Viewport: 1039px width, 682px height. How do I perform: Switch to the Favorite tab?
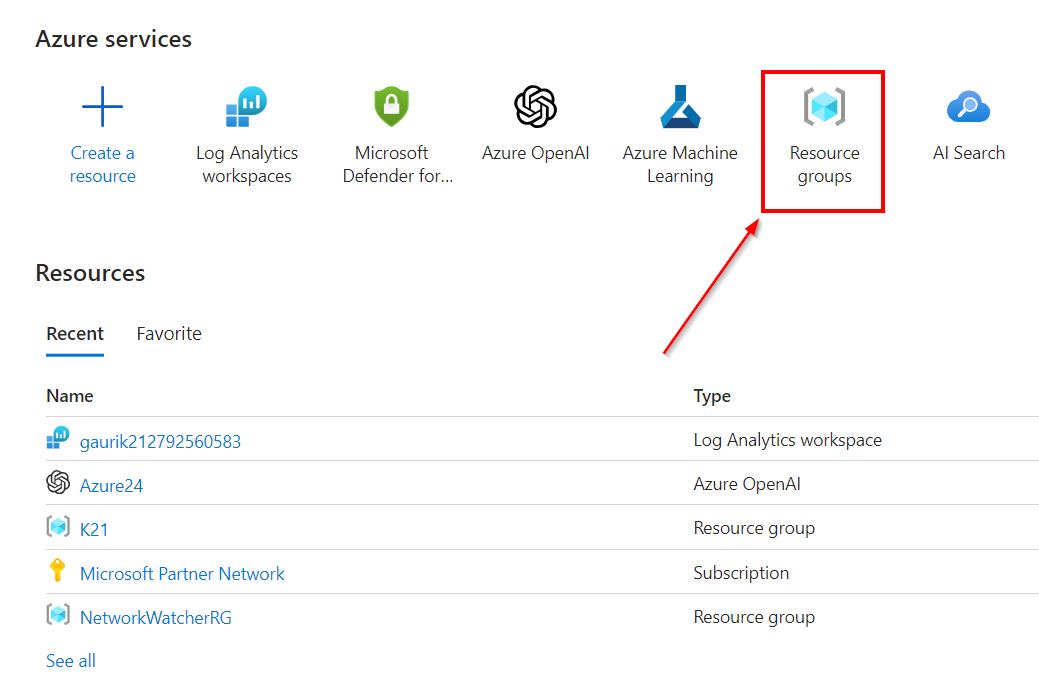pyautogui.click(x=169, y=334)
